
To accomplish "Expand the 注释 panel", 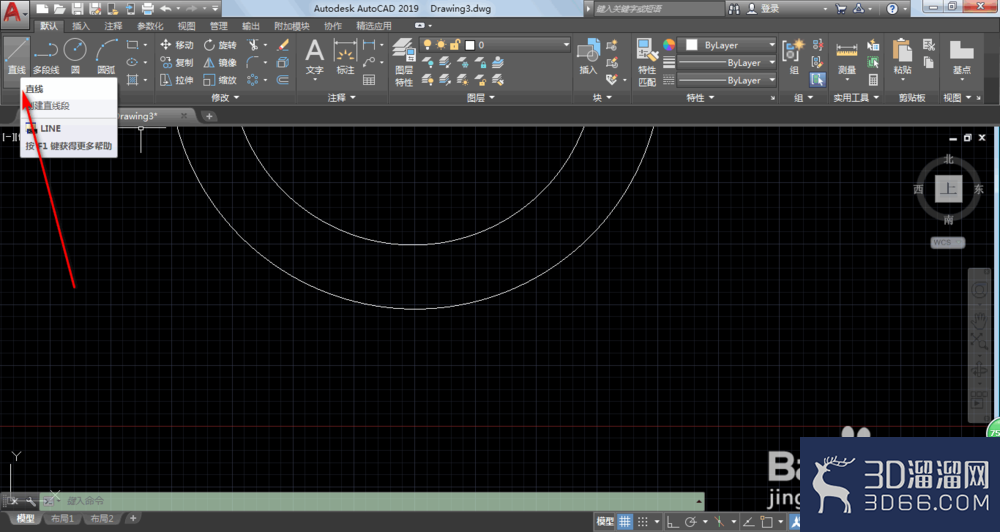I will [341, 98].
